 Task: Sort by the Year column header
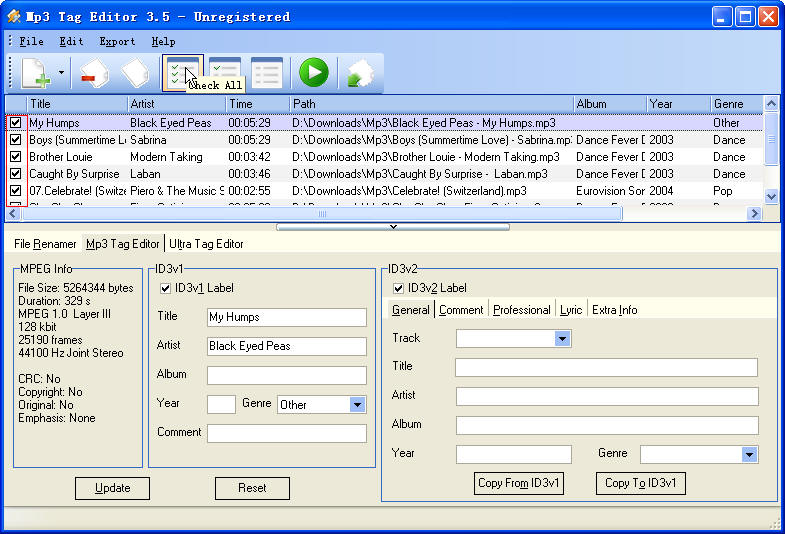678,104
